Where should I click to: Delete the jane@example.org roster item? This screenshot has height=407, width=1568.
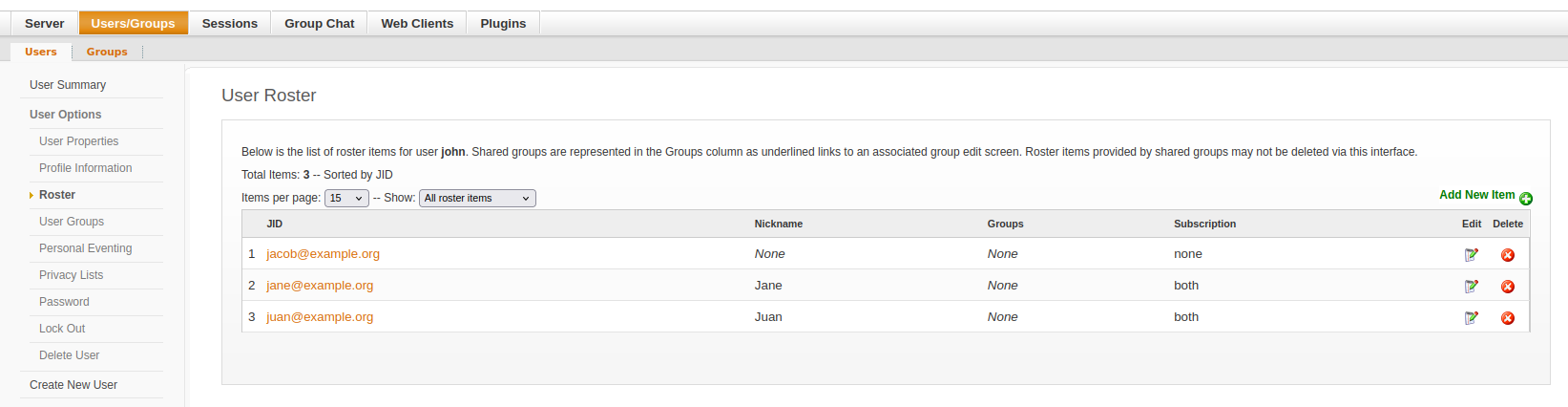click(1507, 287)
